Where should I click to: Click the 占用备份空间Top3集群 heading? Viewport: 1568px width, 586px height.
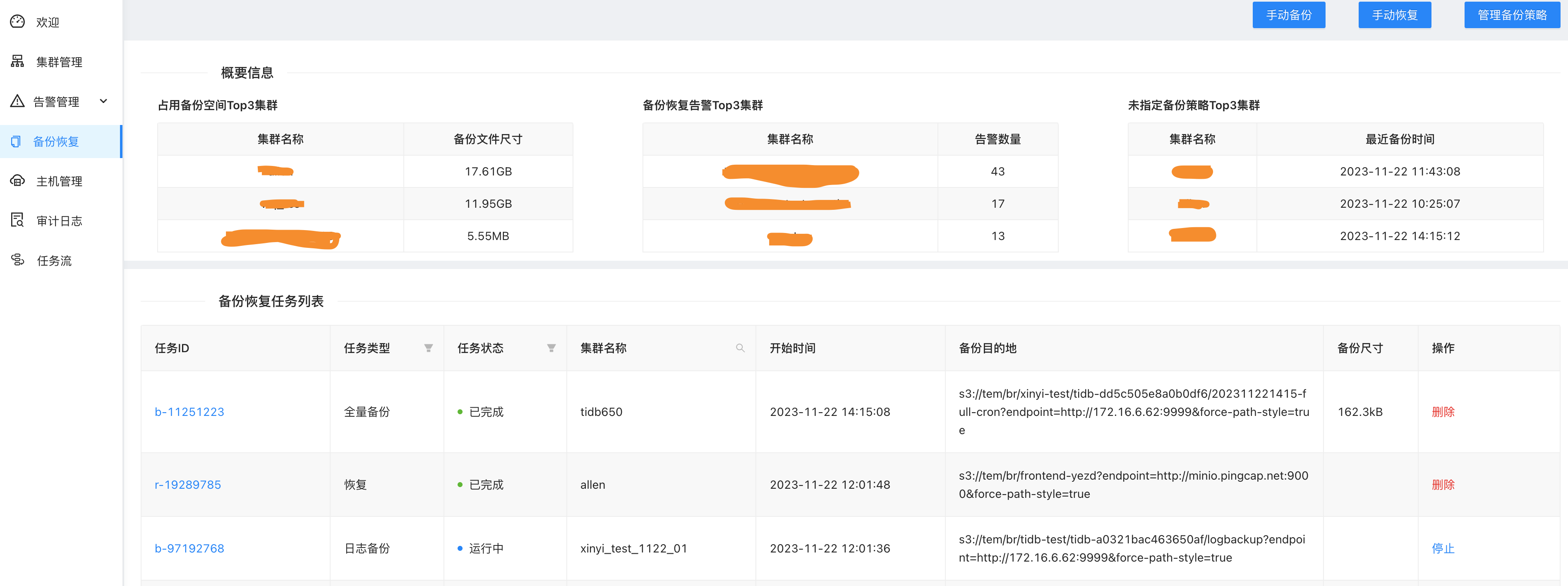(217, 106)
